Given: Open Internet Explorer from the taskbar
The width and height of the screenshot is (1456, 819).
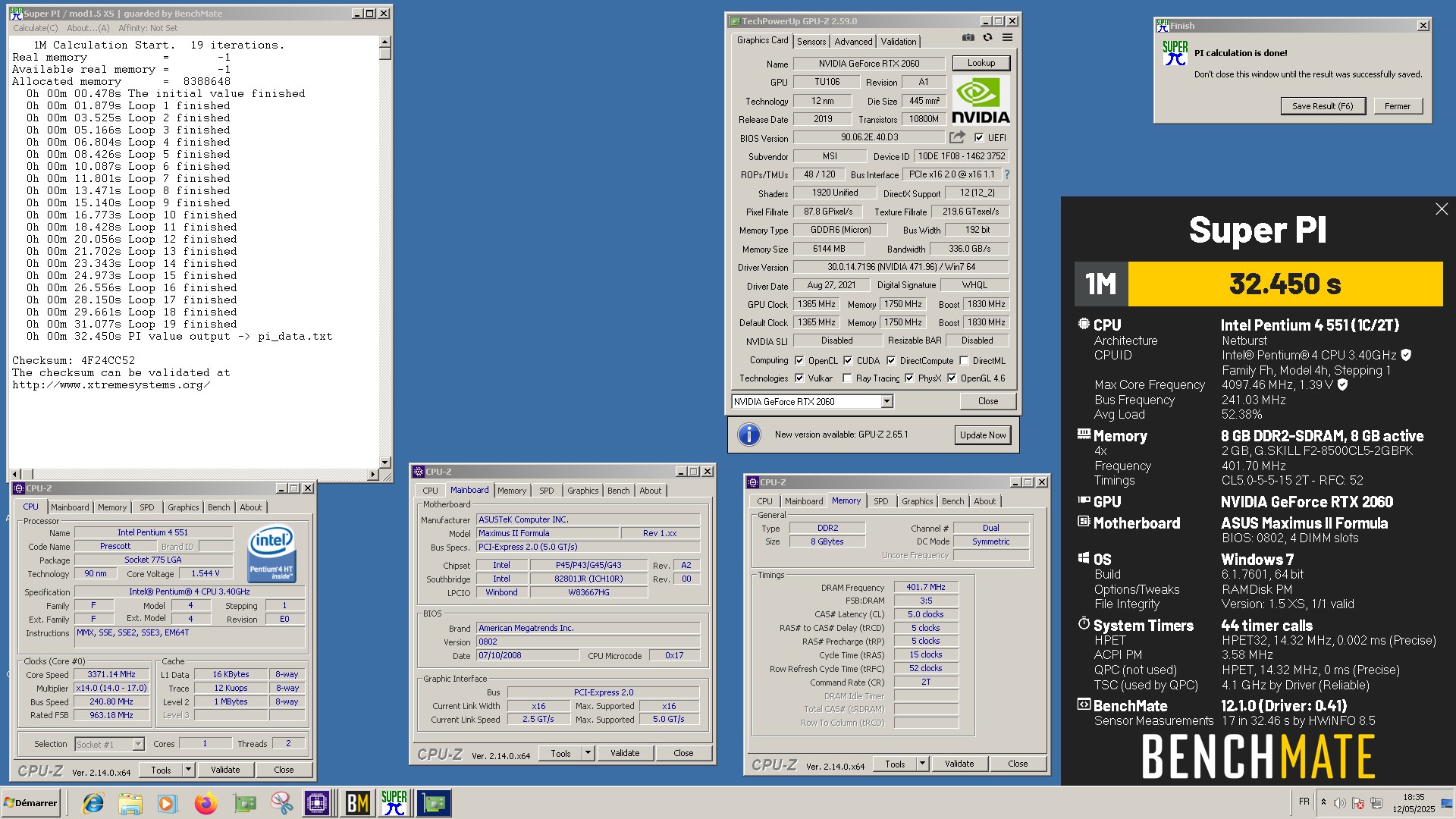Looking at the screenshot, I should coord(93,803).
